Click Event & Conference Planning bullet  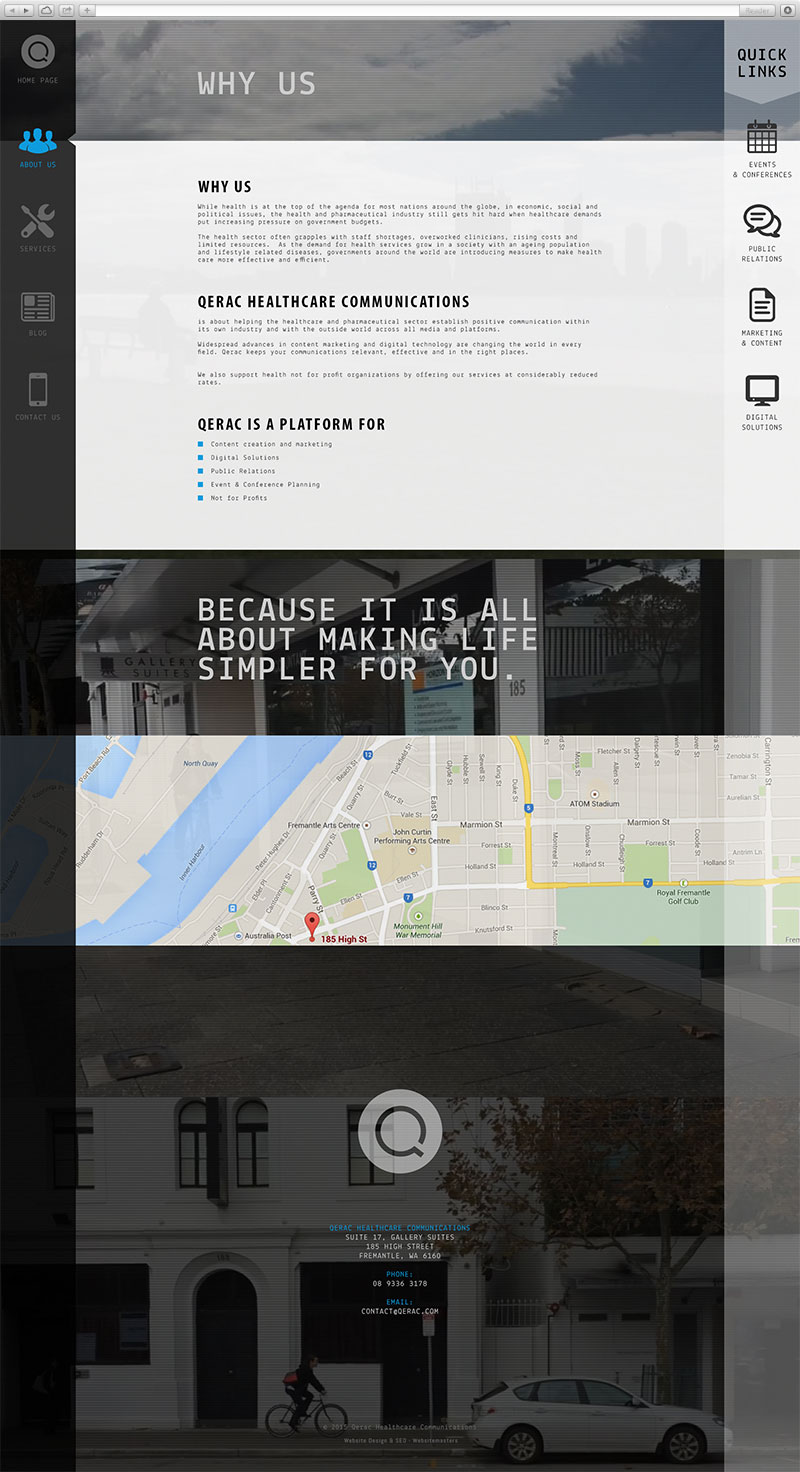pyautogui.click(x=265, y=484)
